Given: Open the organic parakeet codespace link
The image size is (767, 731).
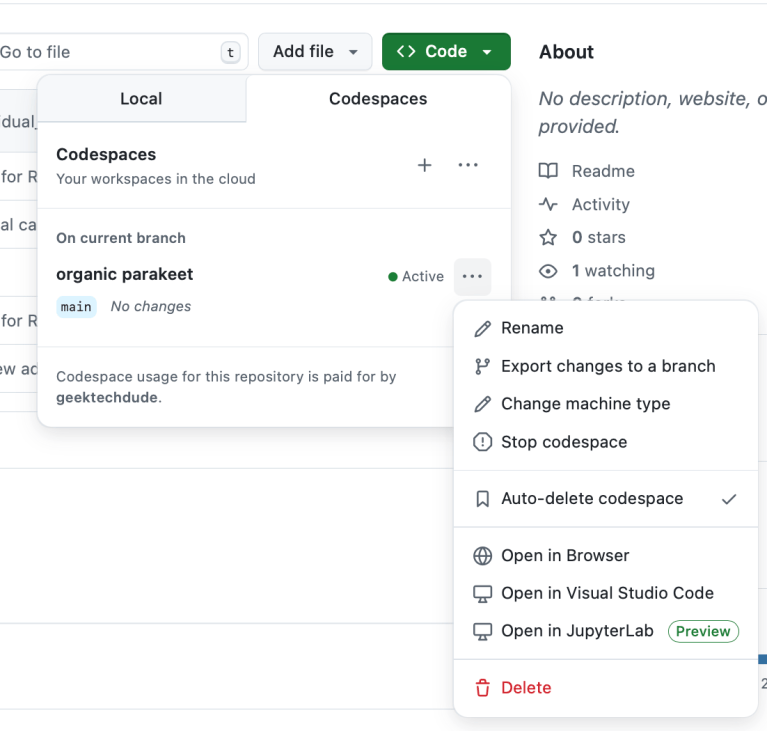Looking at the screenshot, I should (x=125, y=274).
